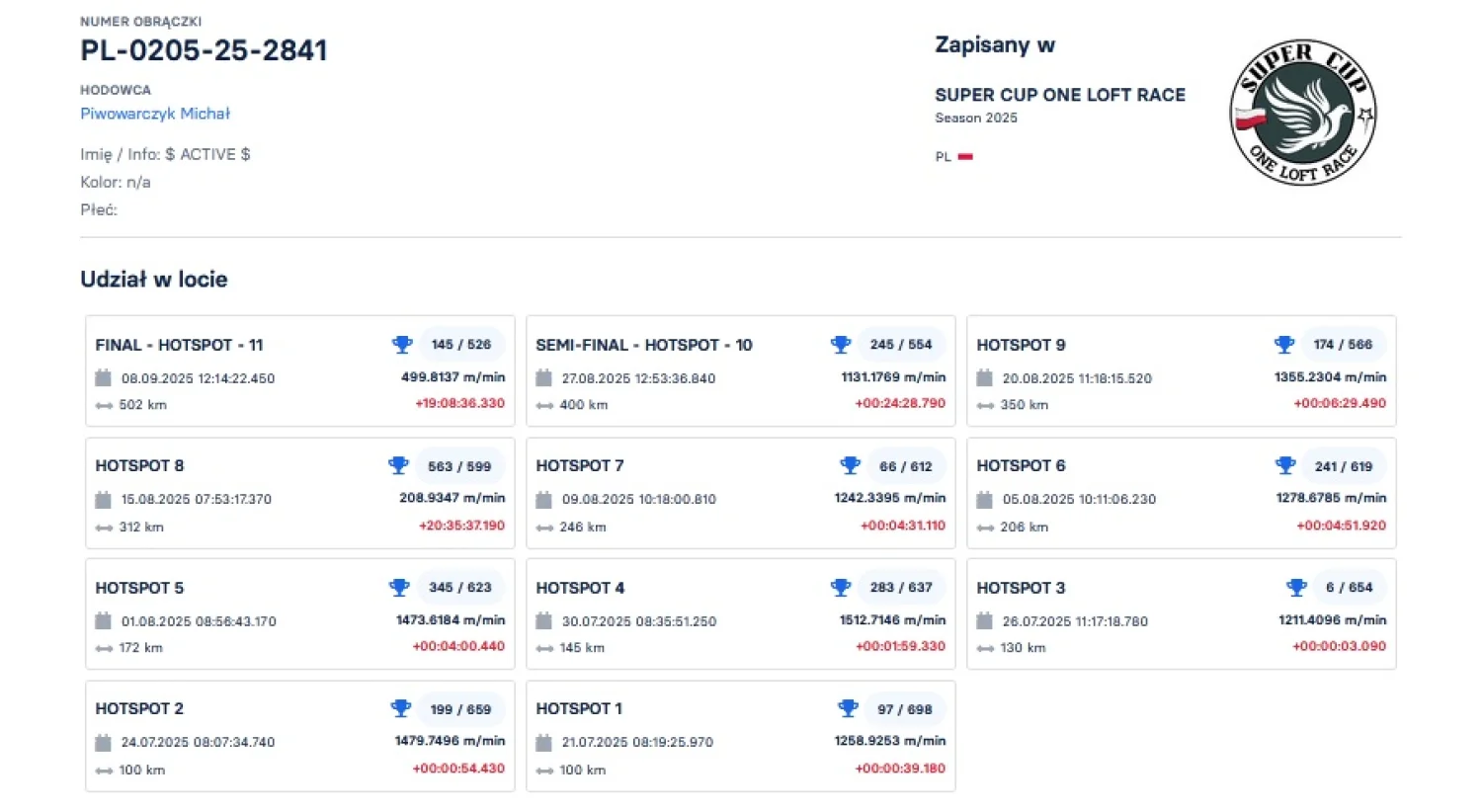The image size is (1482, 812).
Task: Click the trophy icon in HOTSPOT 7 card
Action: (x=850, y=466)
